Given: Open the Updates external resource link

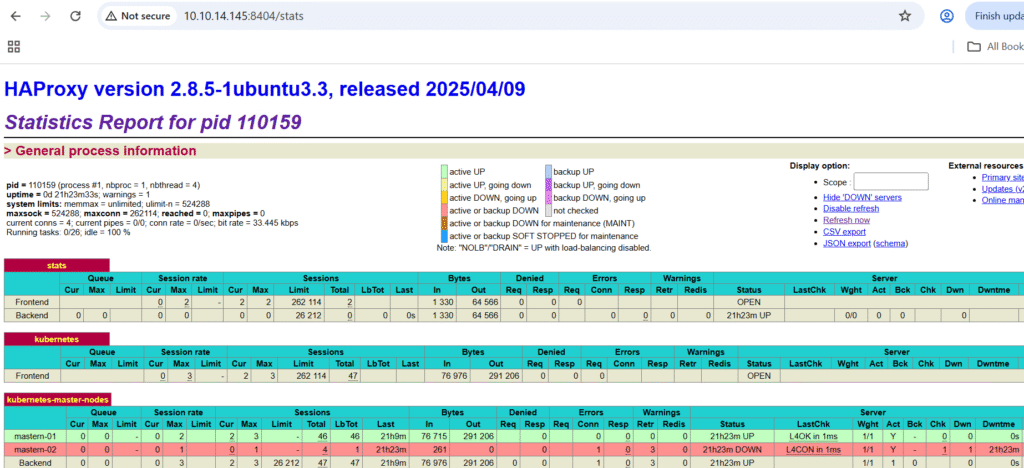Looking at the screenshot, I should click(x=1002, y=189).
